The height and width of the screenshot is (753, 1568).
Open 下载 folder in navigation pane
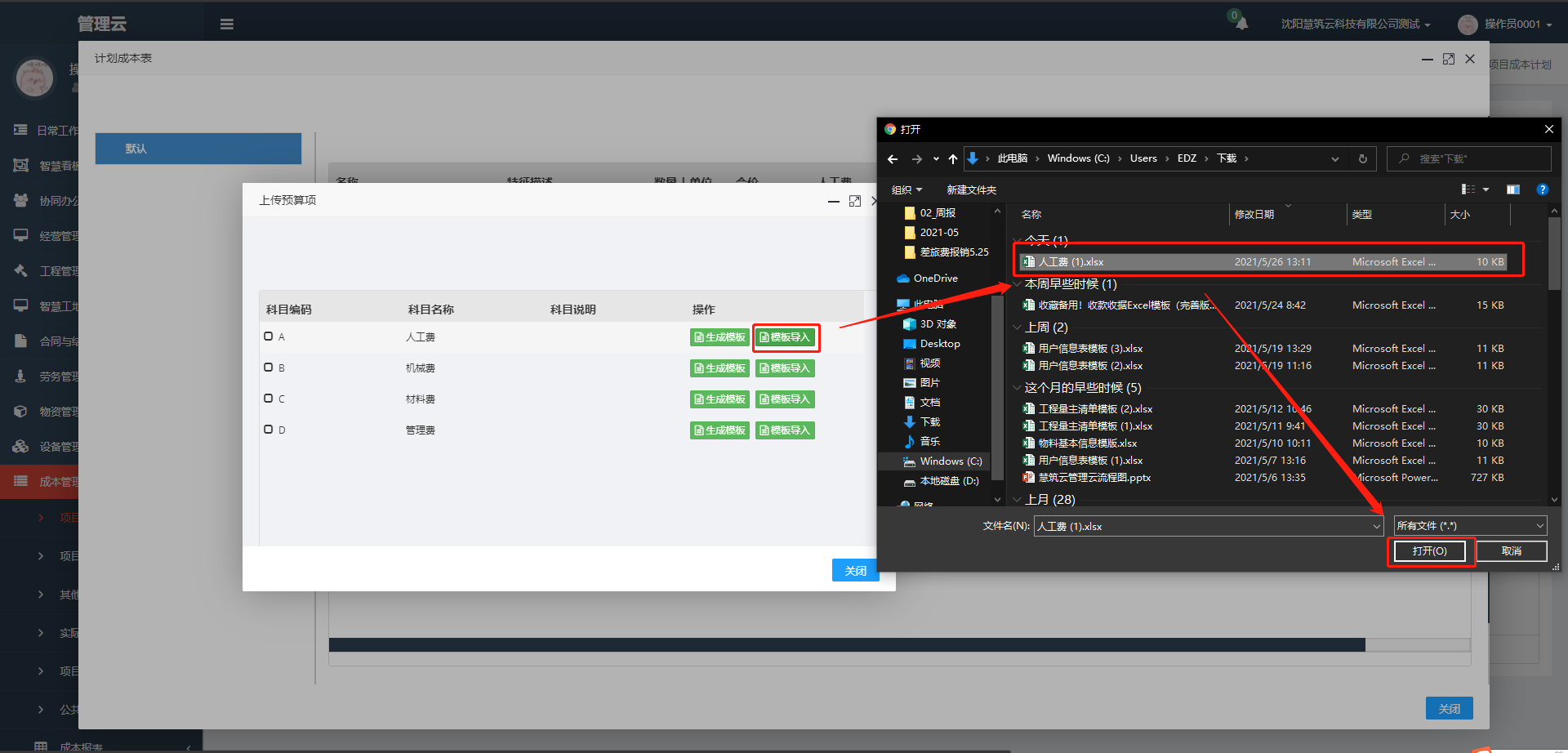tap(922, 422)
